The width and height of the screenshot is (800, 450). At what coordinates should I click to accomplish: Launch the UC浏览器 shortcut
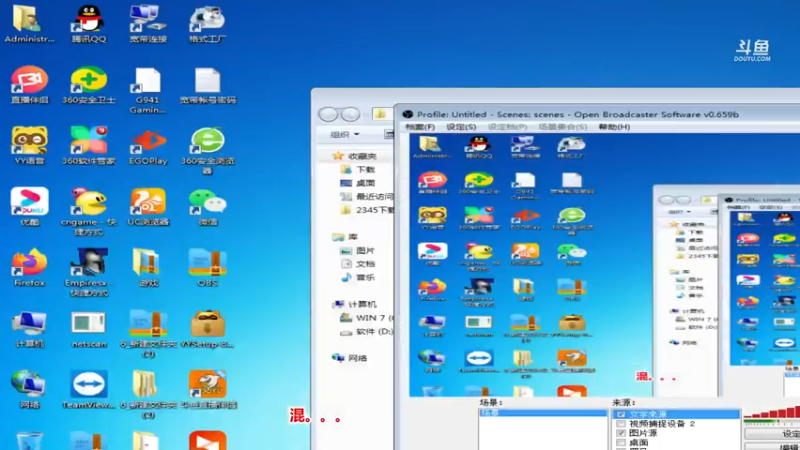pyautogui.click(x=148, y=206)
